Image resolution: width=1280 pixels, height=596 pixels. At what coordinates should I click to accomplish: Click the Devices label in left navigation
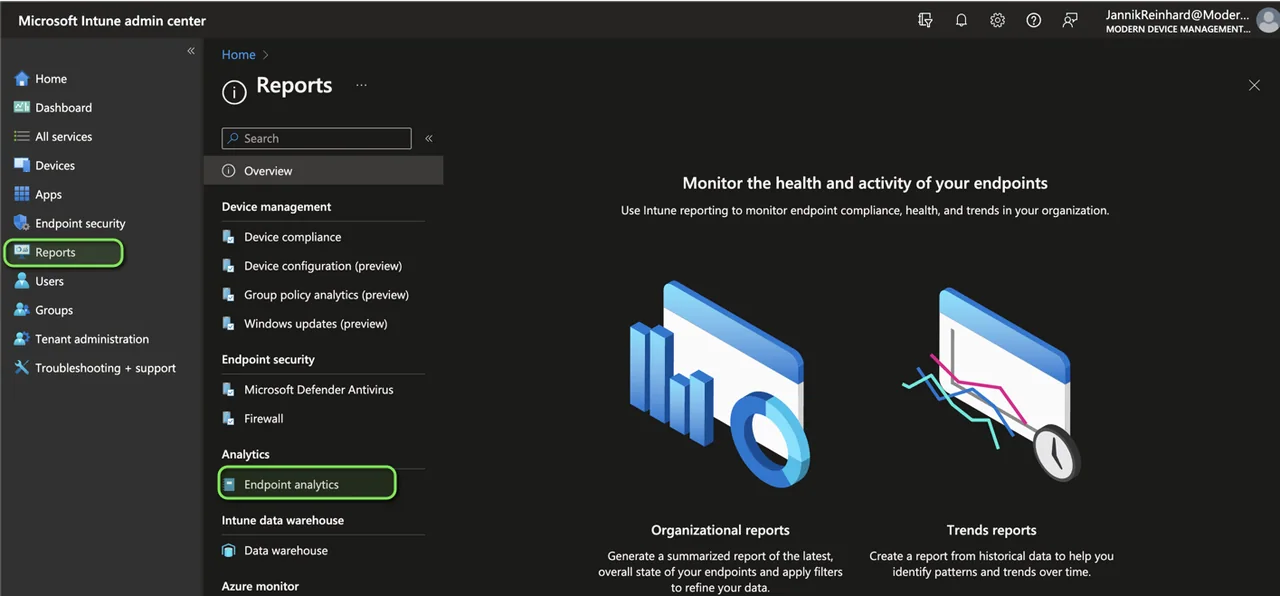point(55,166)
